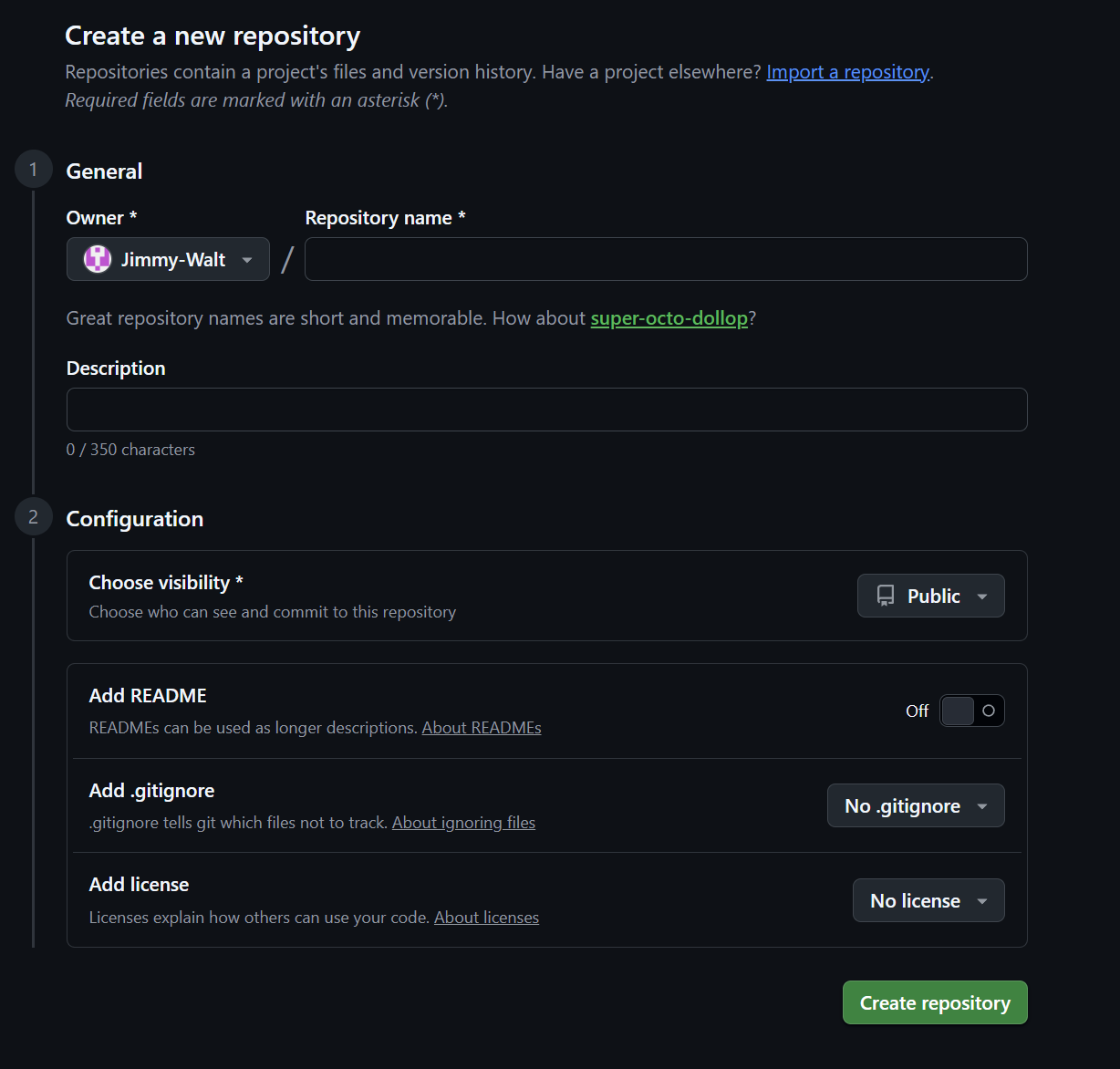Click the repo icon beside Public
1120x1069 pixels.
pos(886,596)
